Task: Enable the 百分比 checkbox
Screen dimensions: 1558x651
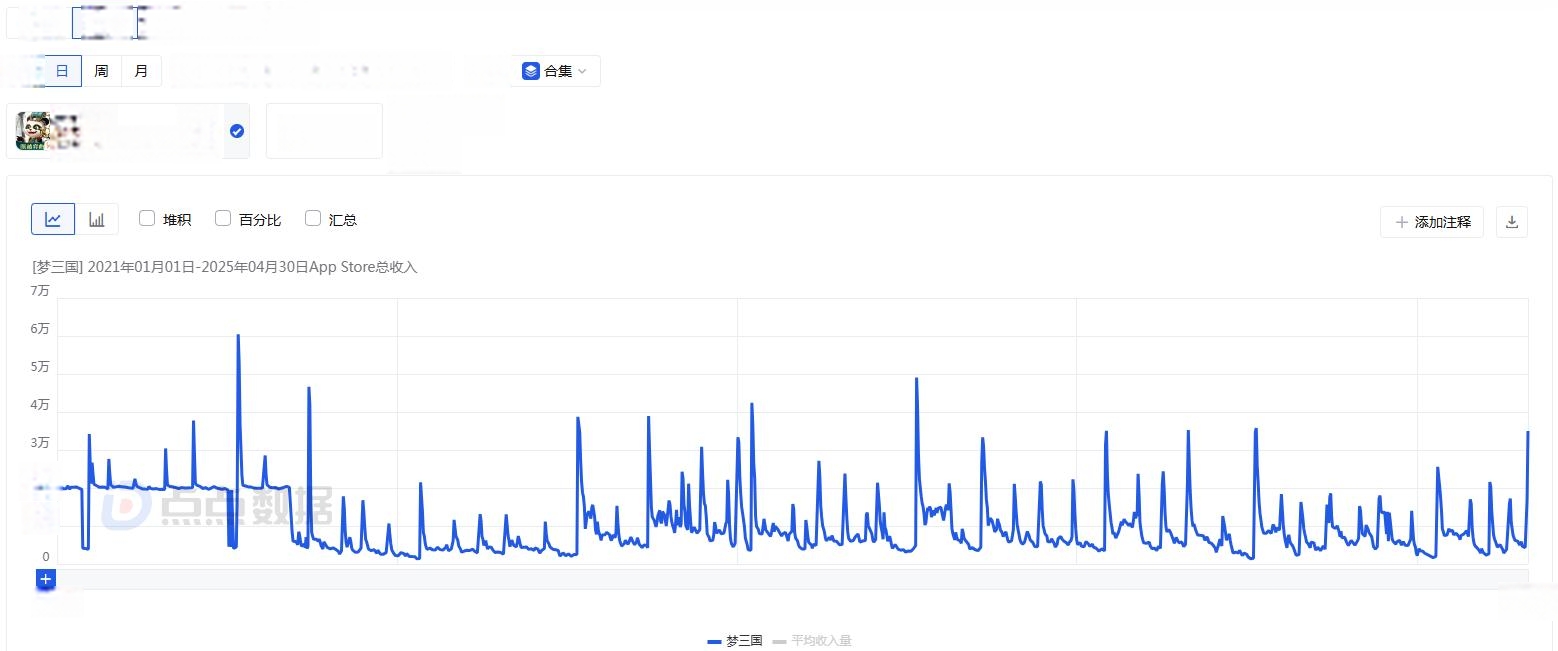Action: click(x=223, y=219)
